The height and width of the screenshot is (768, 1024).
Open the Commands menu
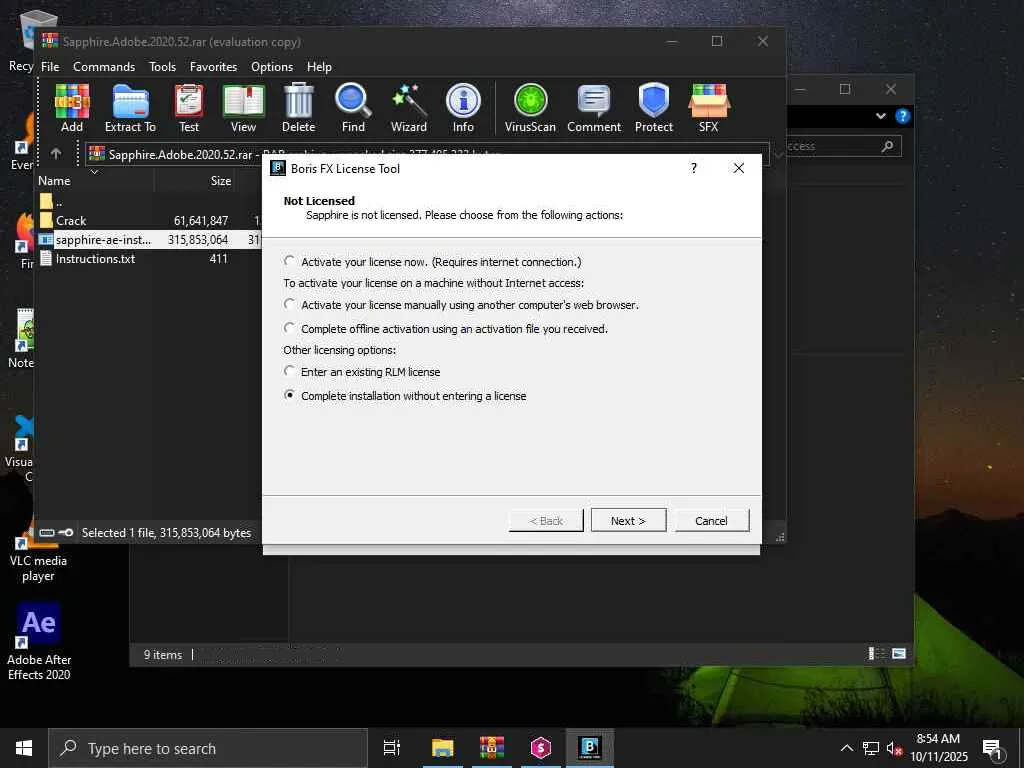(104, 67)
